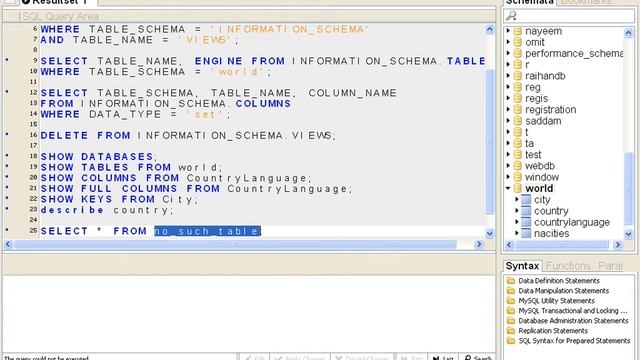
Task: Expand the countrylanguage table node
Action: coord(517,222)
